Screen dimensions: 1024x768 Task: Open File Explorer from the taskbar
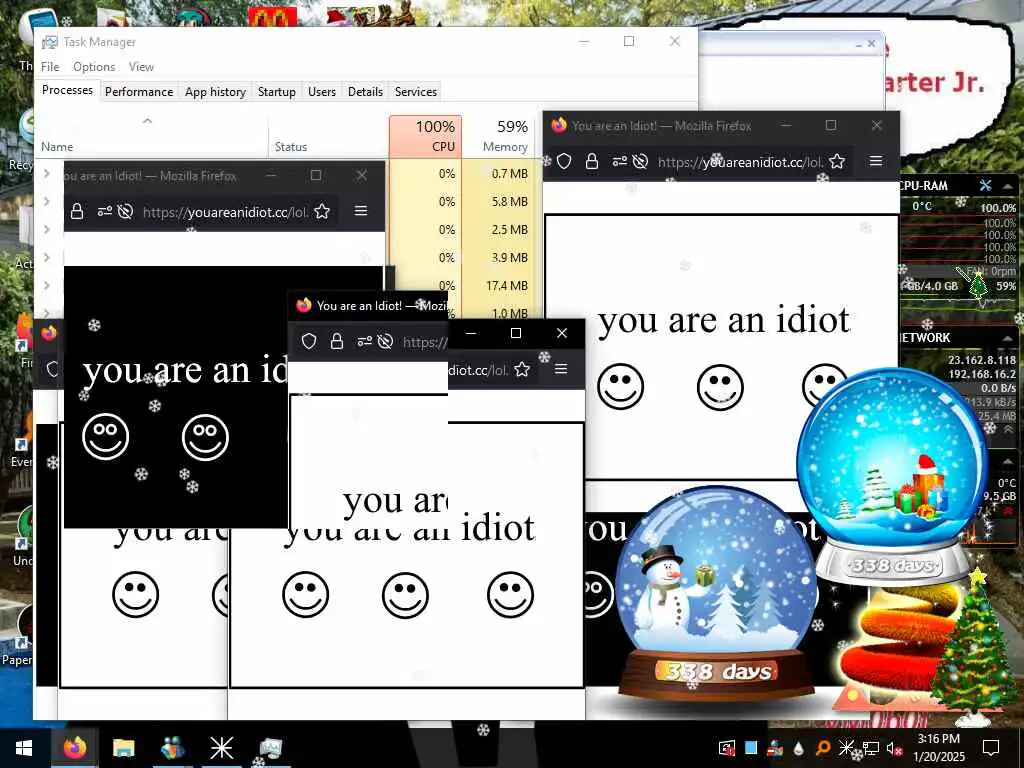point(123,748)
